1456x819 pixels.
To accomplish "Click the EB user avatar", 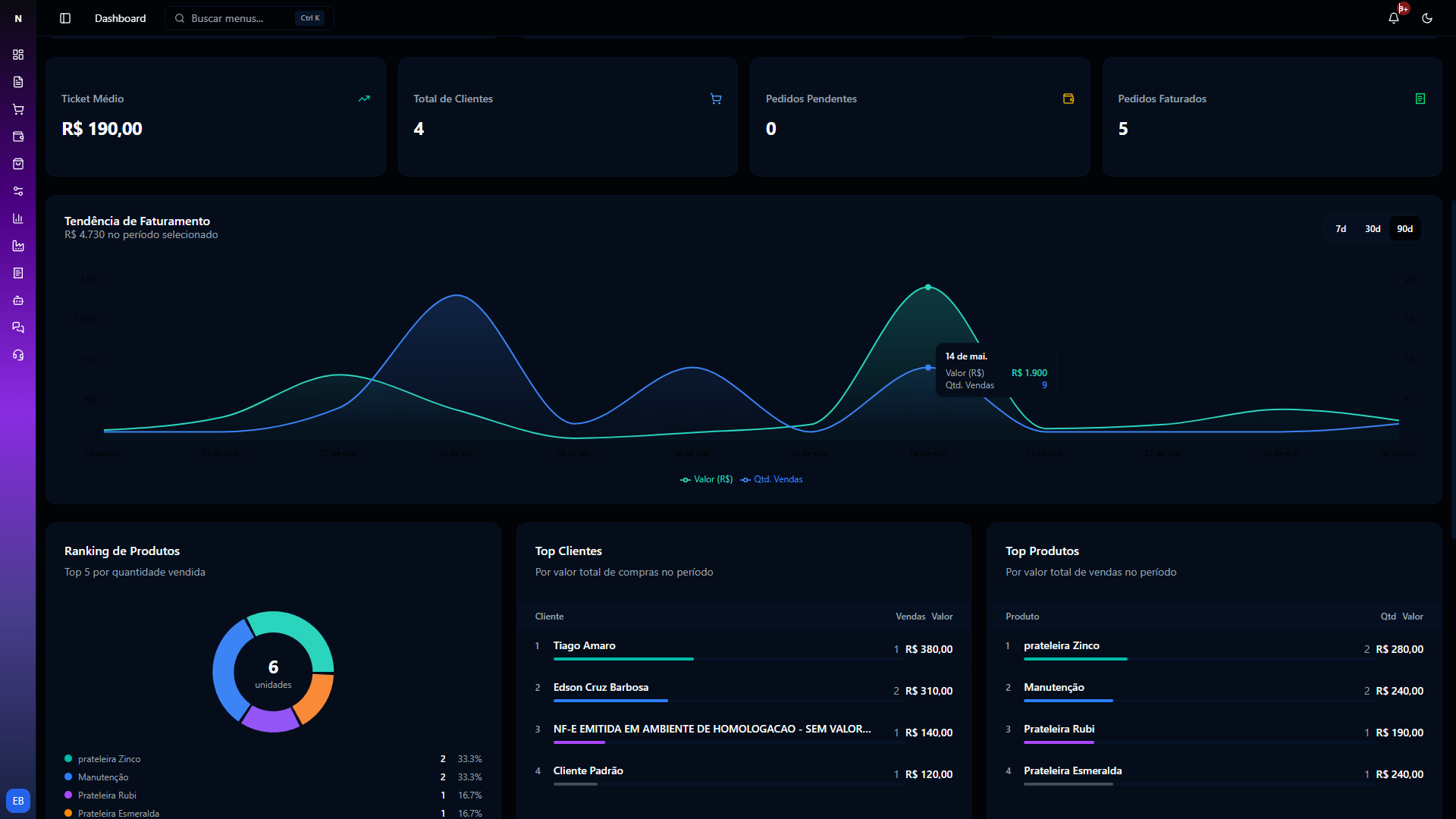I will point(18,801).
